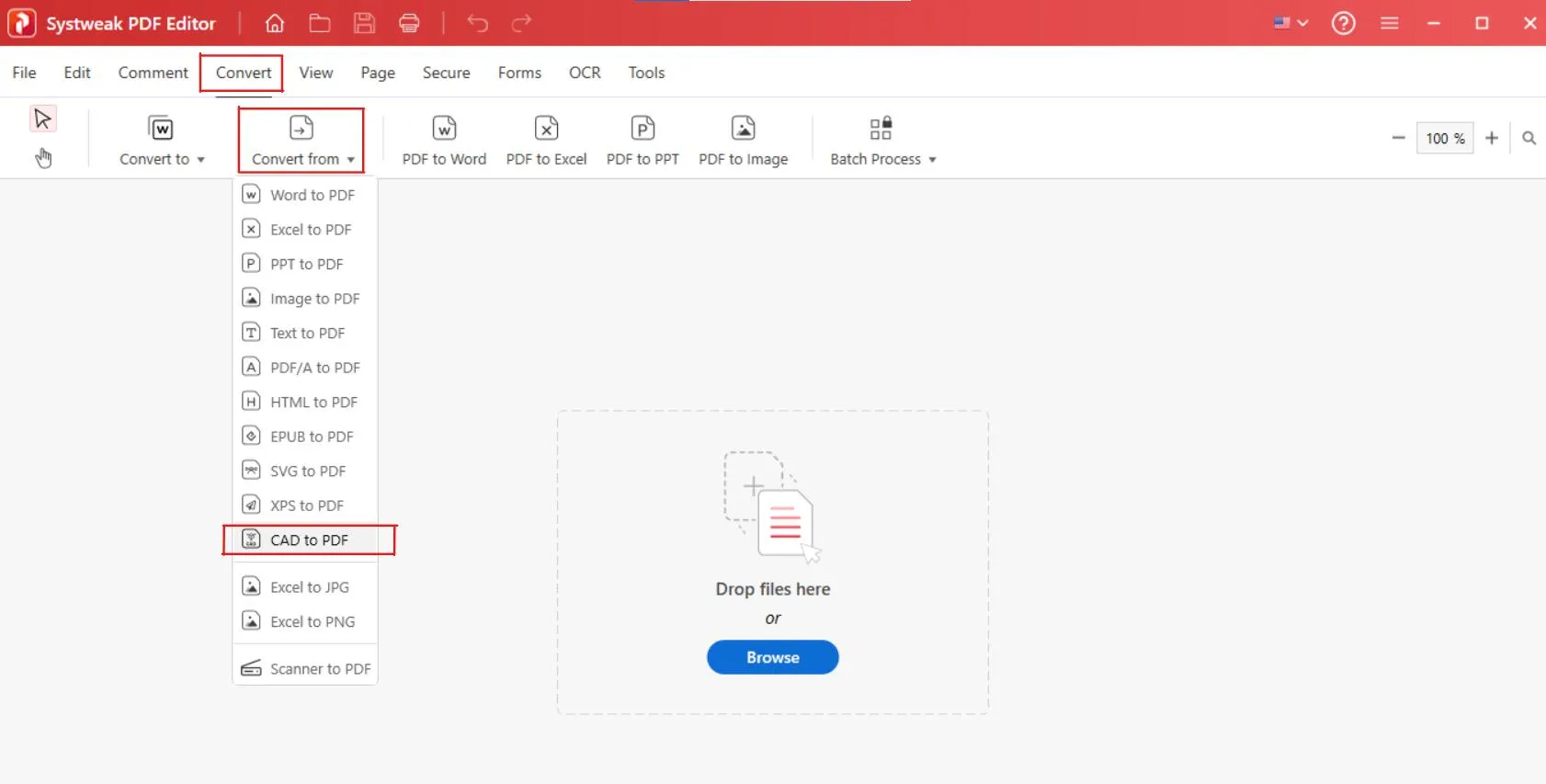Choose CAD to PDF from the menu

point(309,540)
